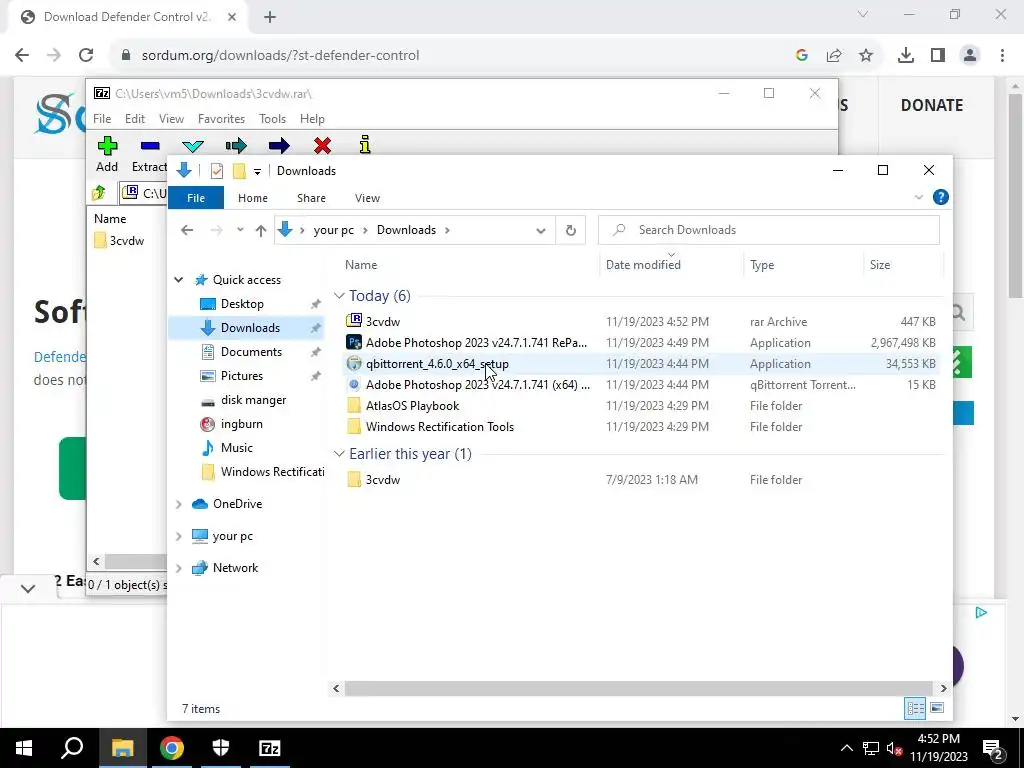Viewport: 1024px width, 768px height.
Task: Expand the Explorer ribbon with the chevron
Action: pos(918,197)
